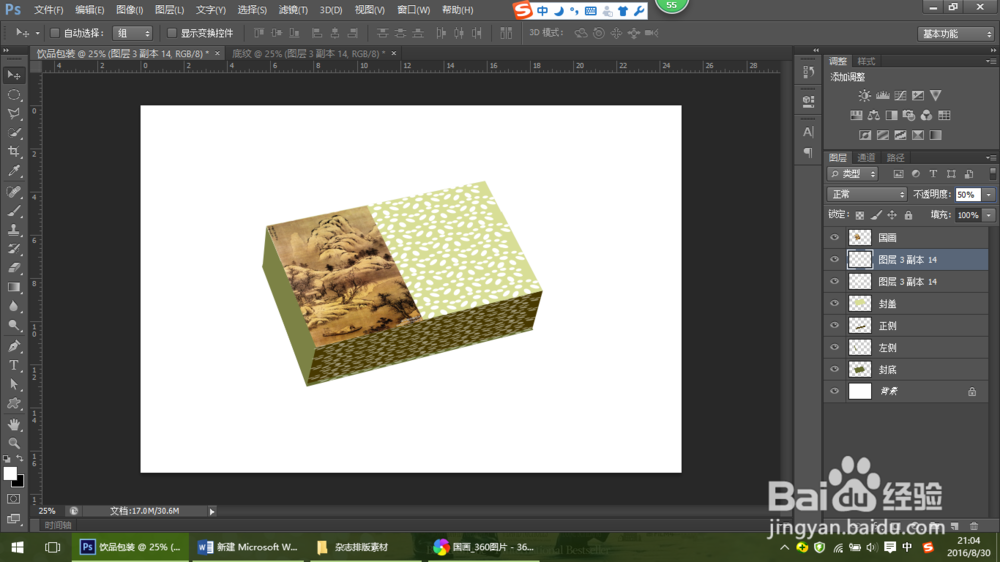Open the 滤镜 menu

(x=293, y=10)
